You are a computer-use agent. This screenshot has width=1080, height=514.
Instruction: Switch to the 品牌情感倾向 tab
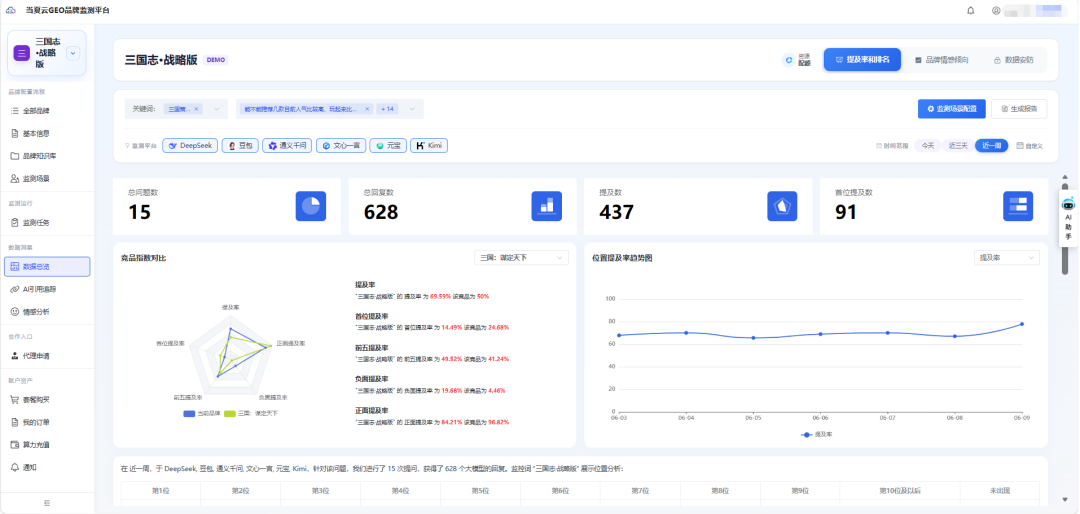tap(941, 60)
